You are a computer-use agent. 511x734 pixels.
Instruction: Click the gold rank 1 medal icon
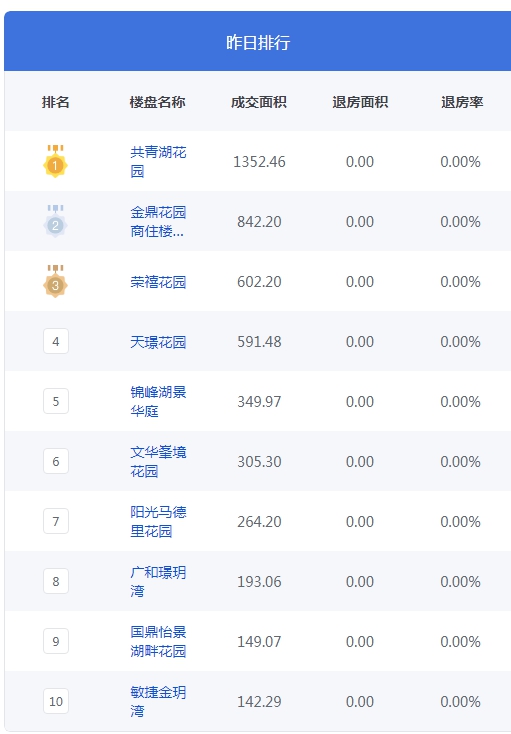point(55,161)
